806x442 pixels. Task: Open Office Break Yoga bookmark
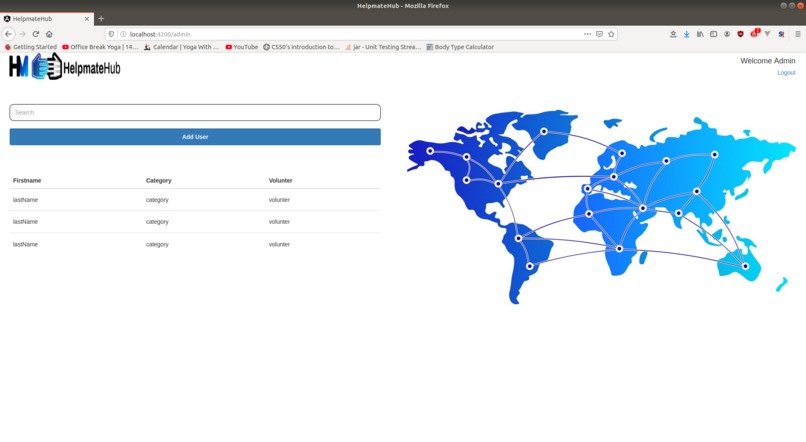click(x=100, y=47)
